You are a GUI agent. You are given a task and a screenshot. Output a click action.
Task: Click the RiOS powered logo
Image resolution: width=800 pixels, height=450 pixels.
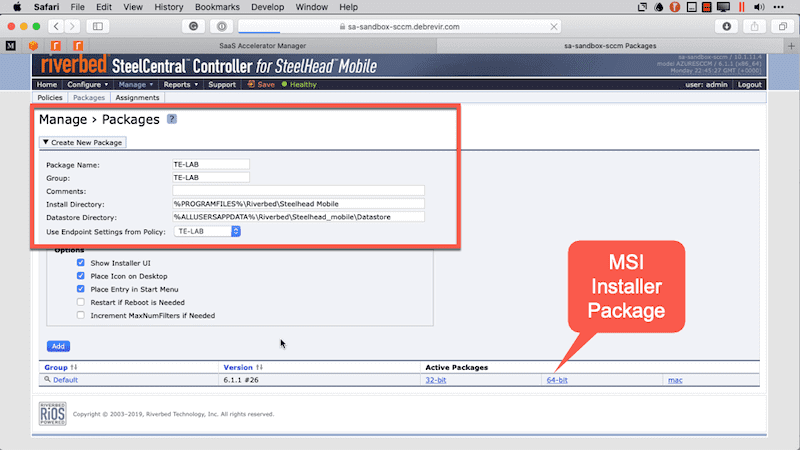click(x=53, y=414)
